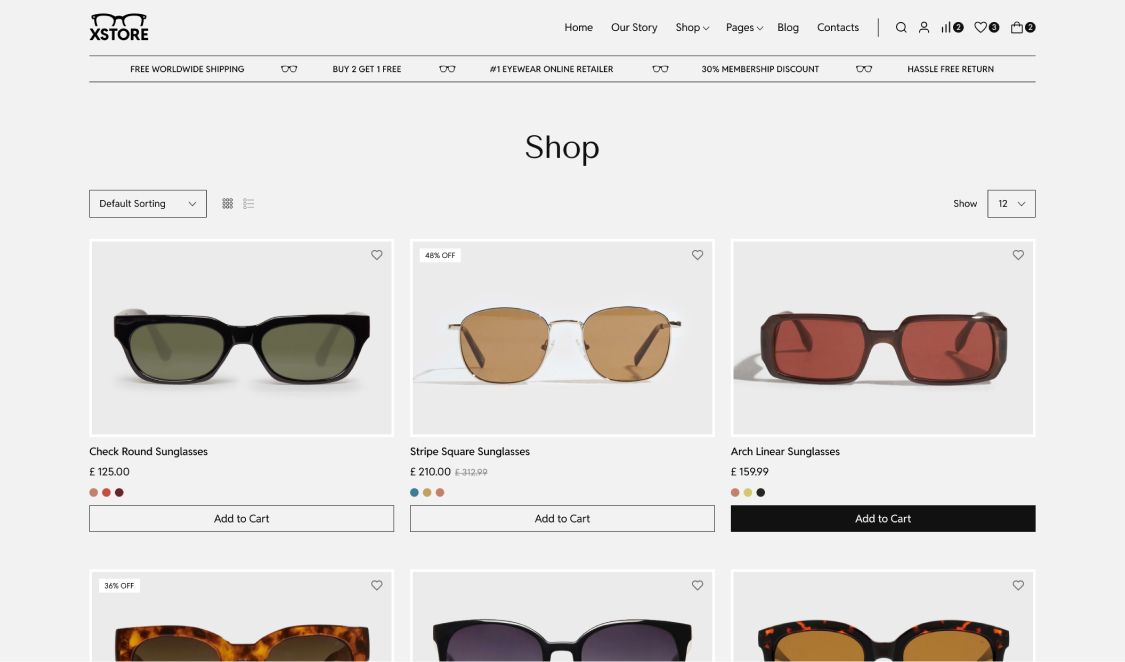Expand the Shop menu dropdown
The image size is (1125, 662).
692,28
